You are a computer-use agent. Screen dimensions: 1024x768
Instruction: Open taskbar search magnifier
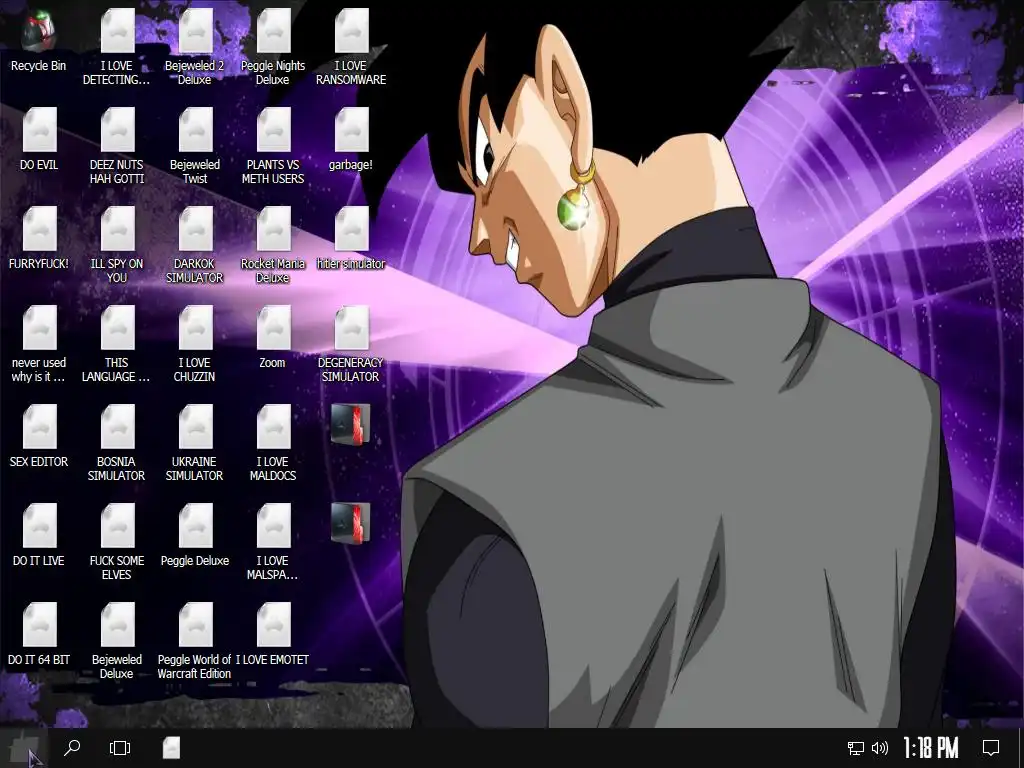tap(72, 748)
